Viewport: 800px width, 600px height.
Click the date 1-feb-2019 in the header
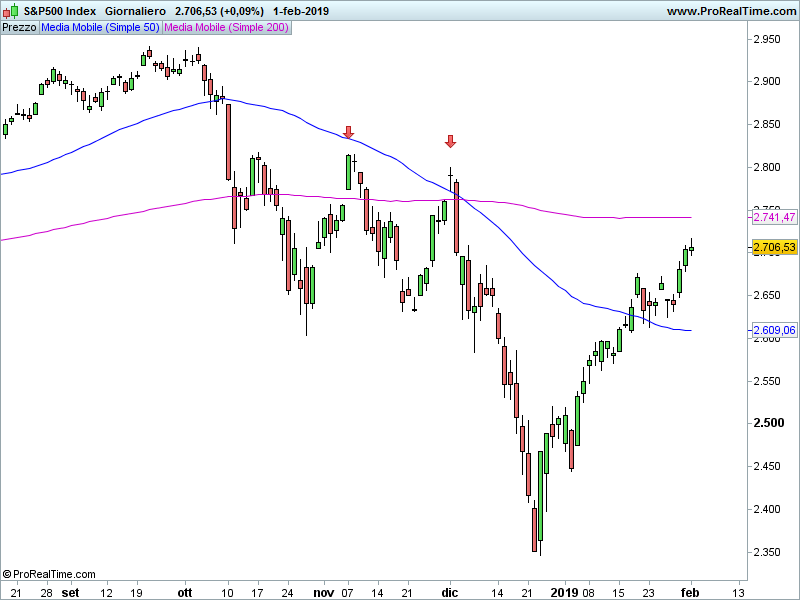click(x=301, y=11)
